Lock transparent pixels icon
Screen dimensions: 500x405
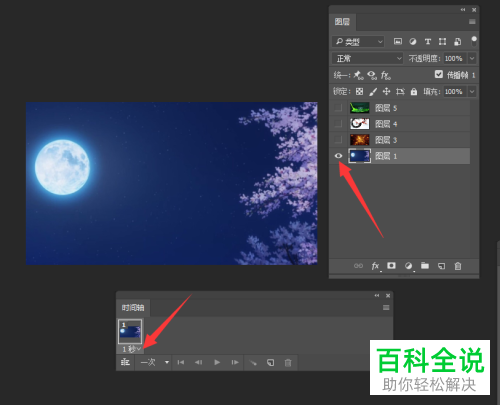pyautogui.click(x=359, y=91)
